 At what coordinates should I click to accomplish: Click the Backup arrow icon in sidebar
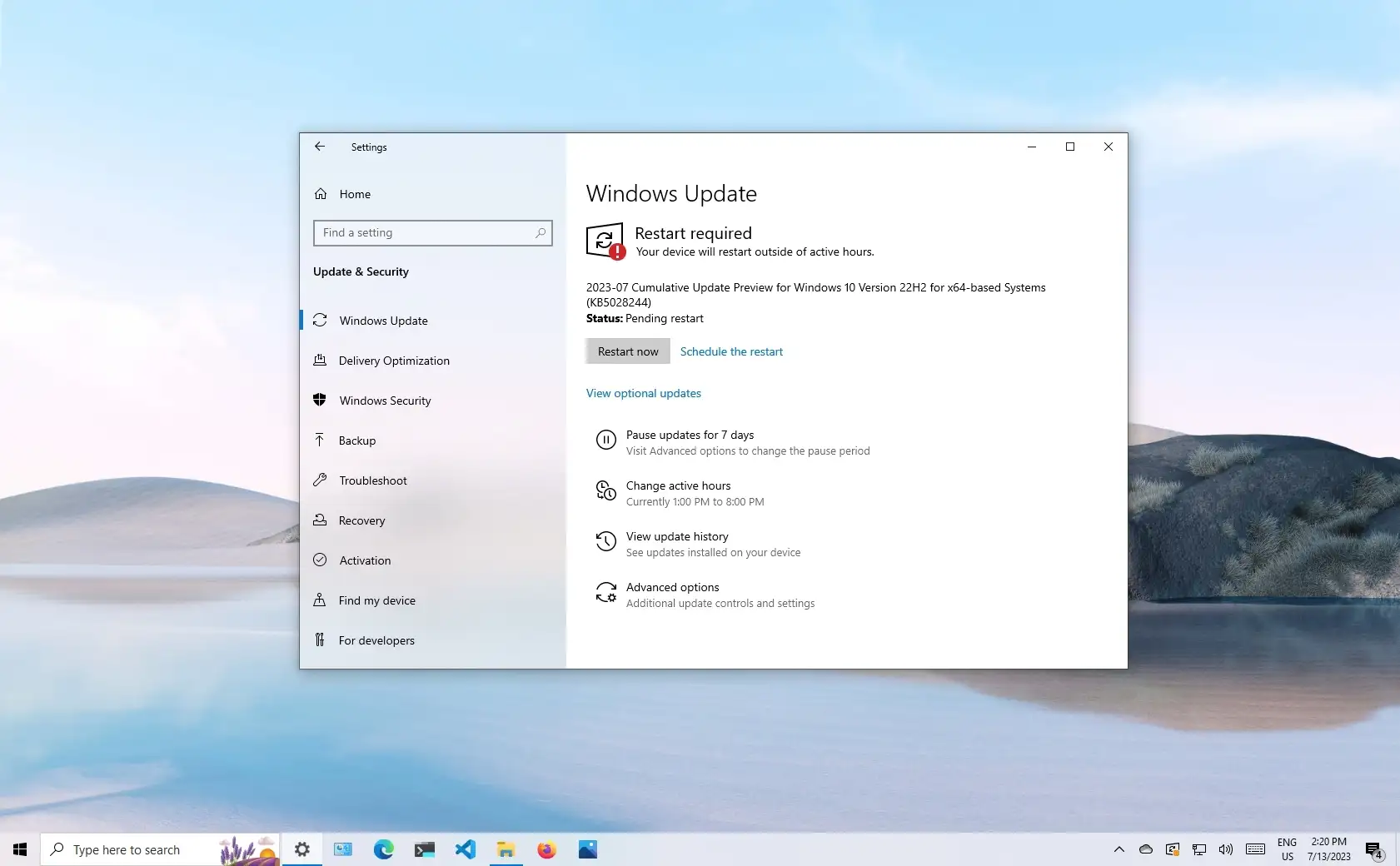click(x=320, y=440)
